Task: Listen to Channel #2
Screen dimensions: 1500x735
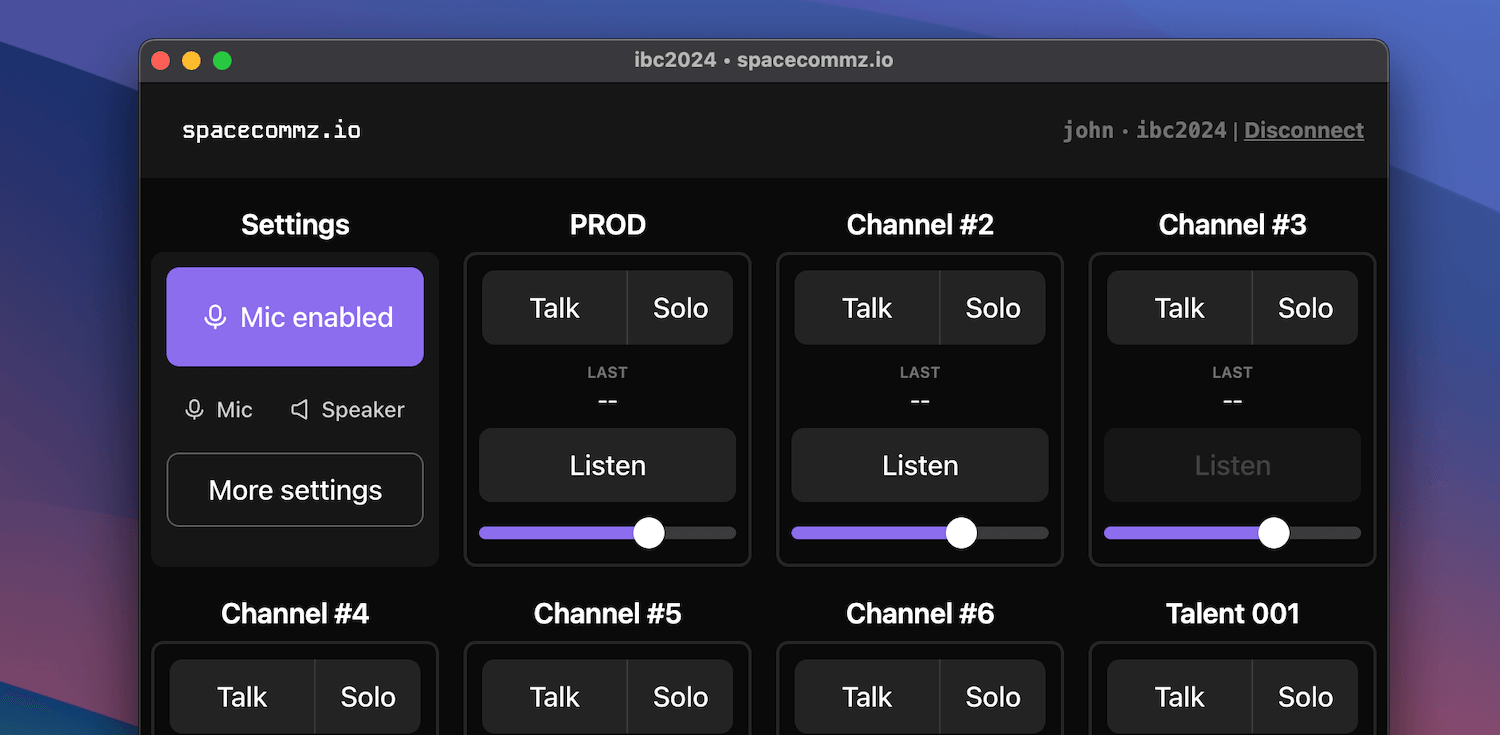Action: pyautogui.click(x=919, y=465)
